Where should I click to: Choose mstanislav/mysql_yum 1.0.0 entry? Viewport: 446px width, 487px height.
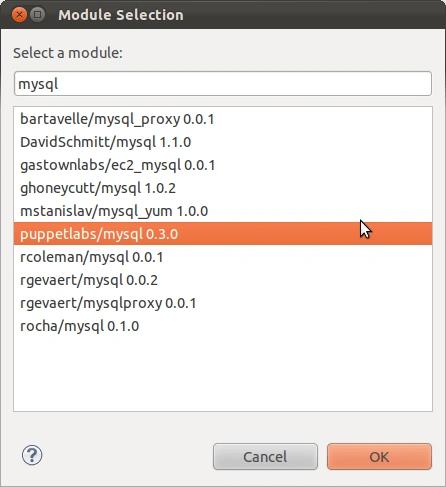223,211
